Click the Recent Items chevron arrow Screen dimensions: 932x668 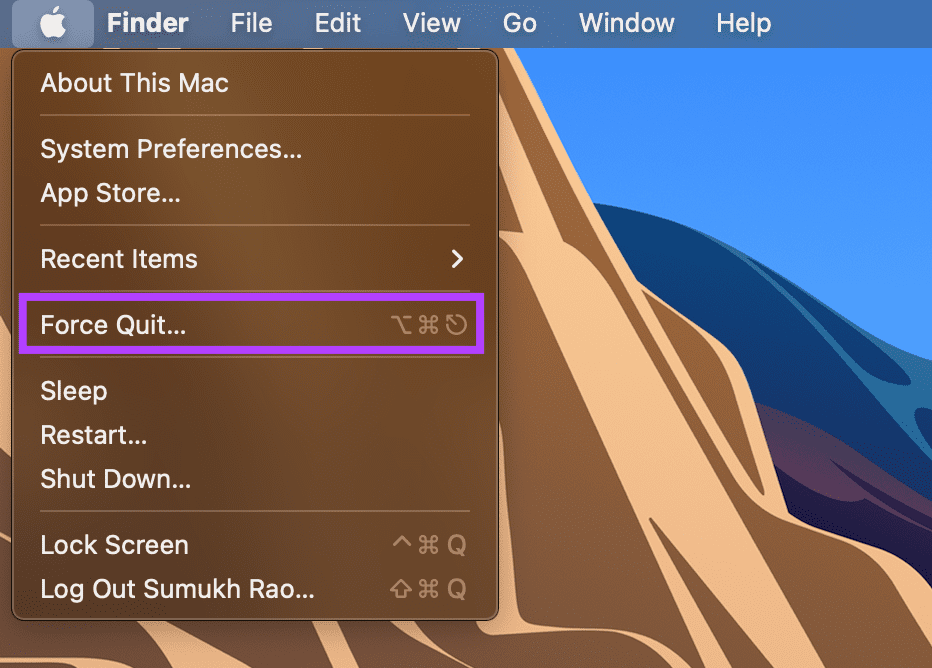pos(456,259)
